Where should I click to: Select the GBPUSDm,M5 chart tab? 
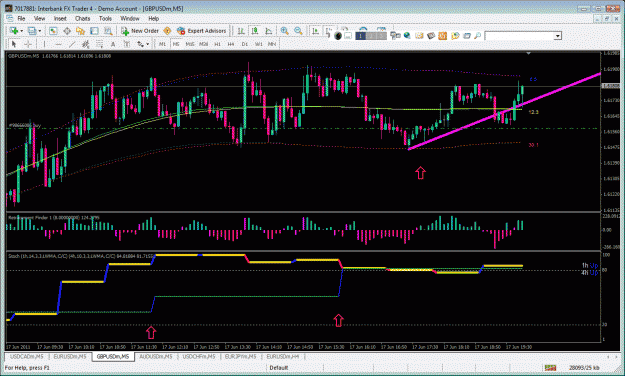[x=113, y=356]
